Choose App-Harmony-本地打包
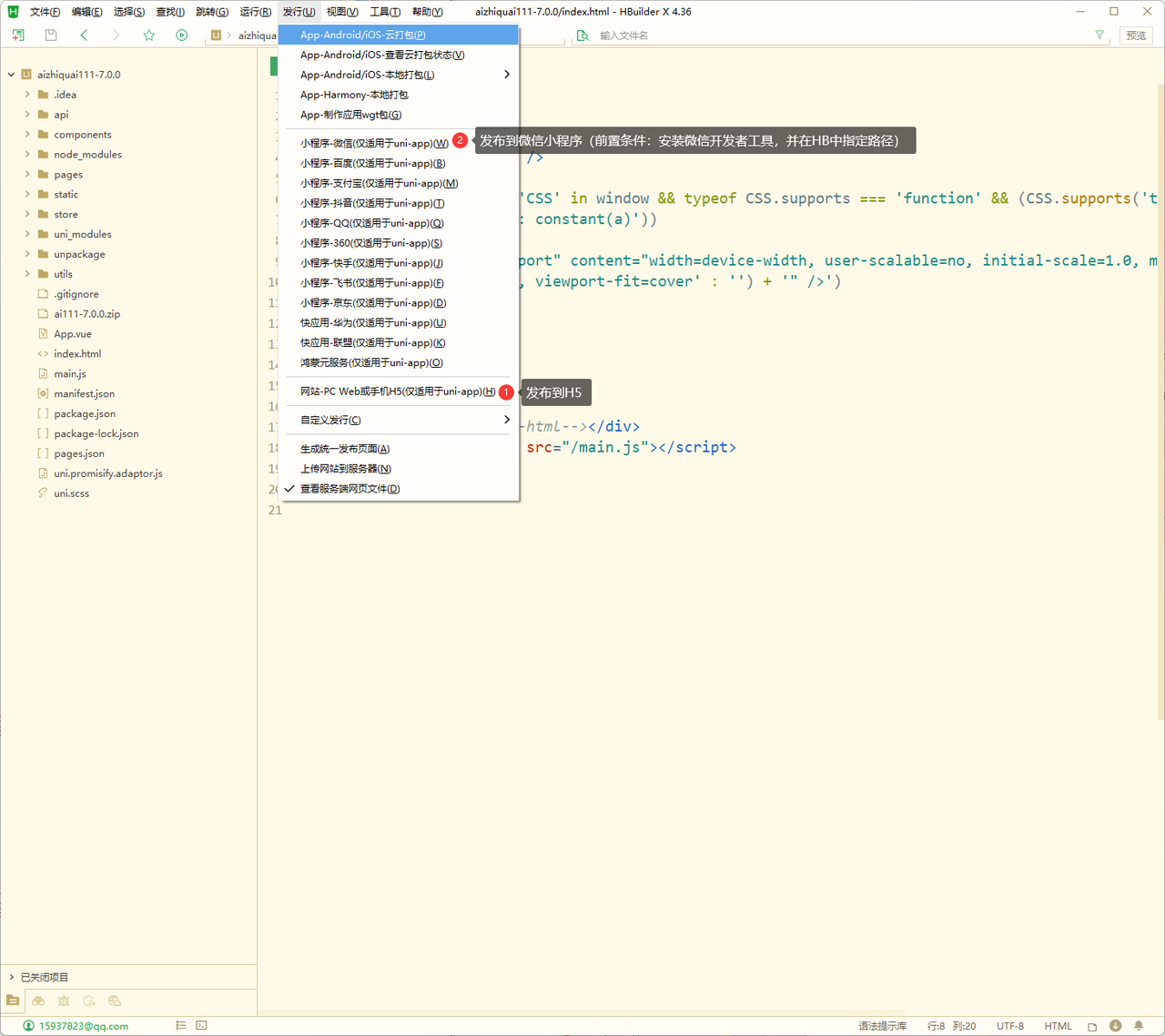Viewport: 1165px width, 1036px height. [x=398, y=95]
